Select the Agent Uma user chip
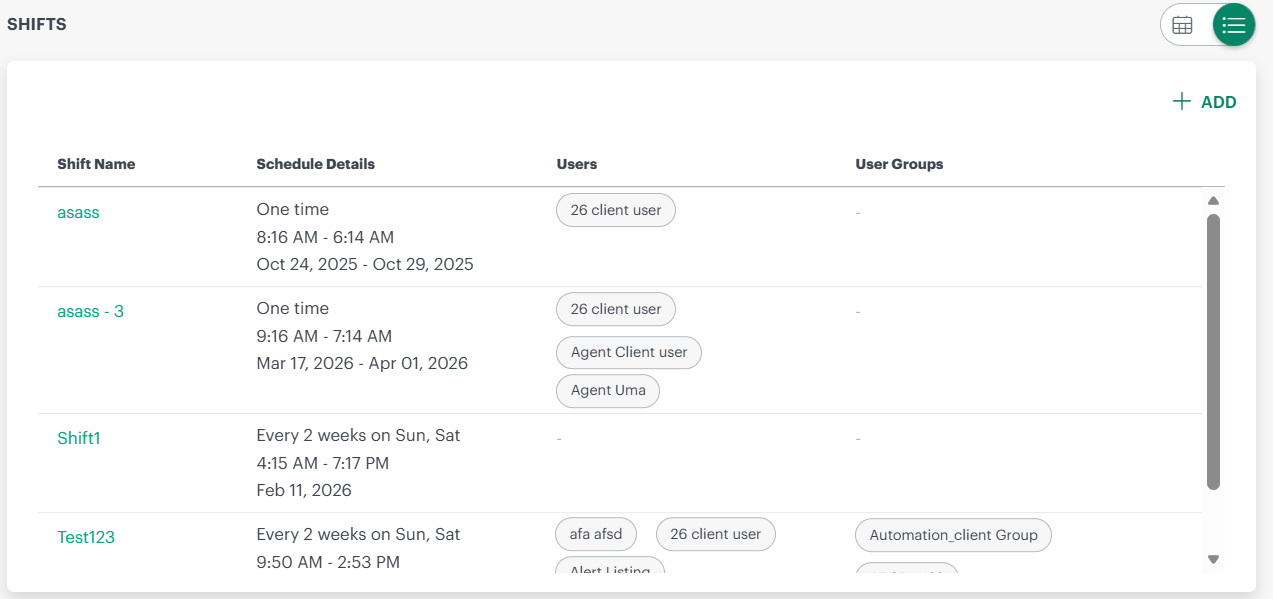The image size is (1273, 599). [607, 390]
